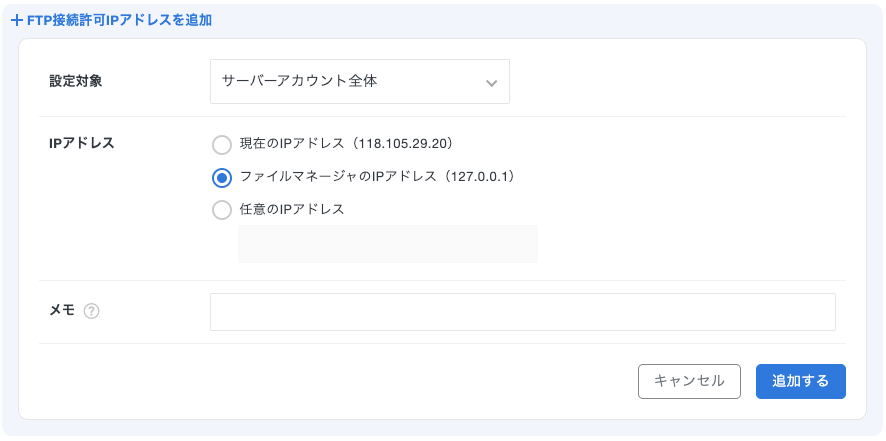Click the 118.105.29.20 address text
The image size is (886, 441).
[404, 144]
